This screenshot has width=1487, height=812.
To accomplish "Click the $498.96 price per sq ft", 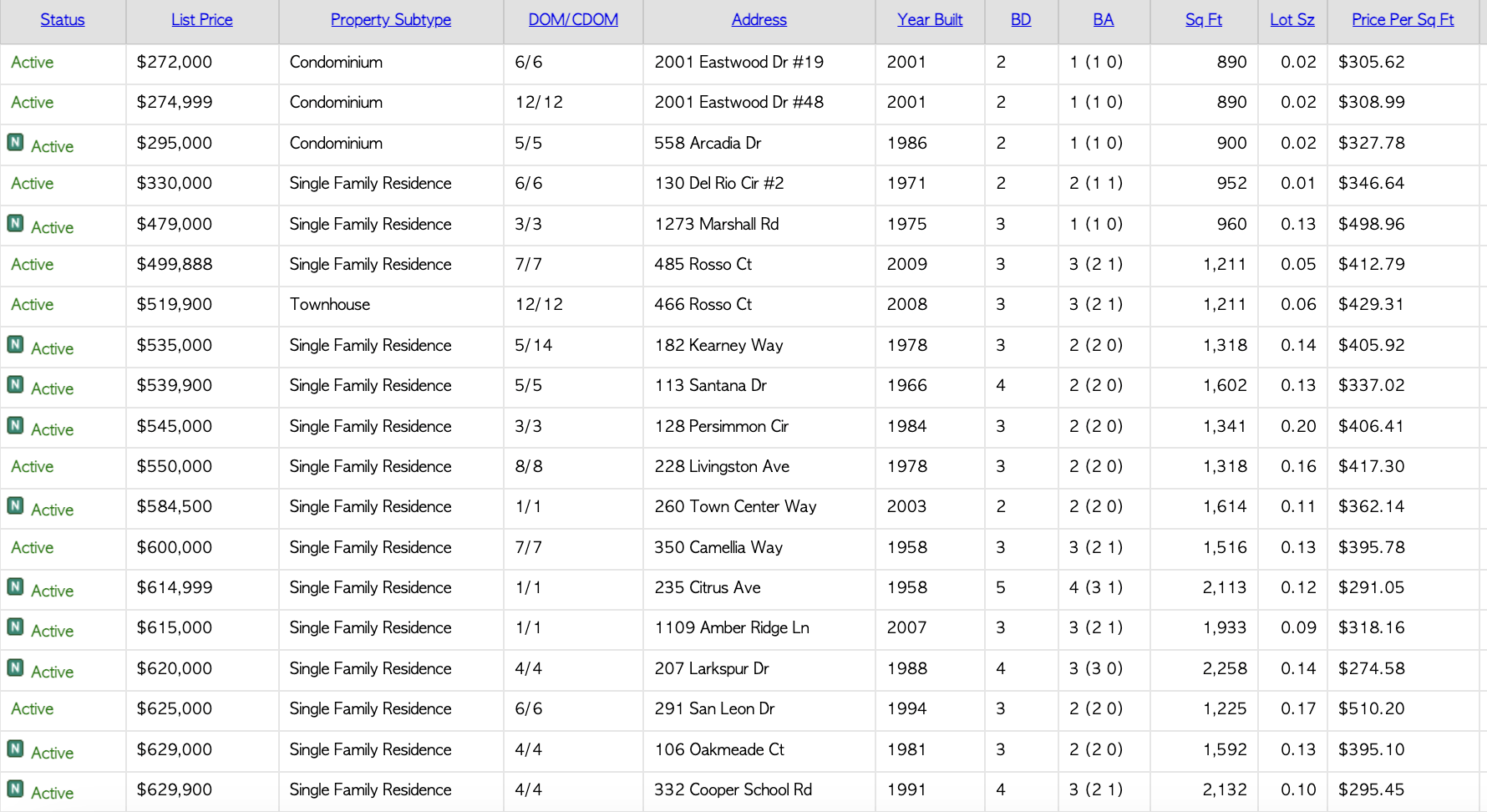I will (x=1372, y=225).
